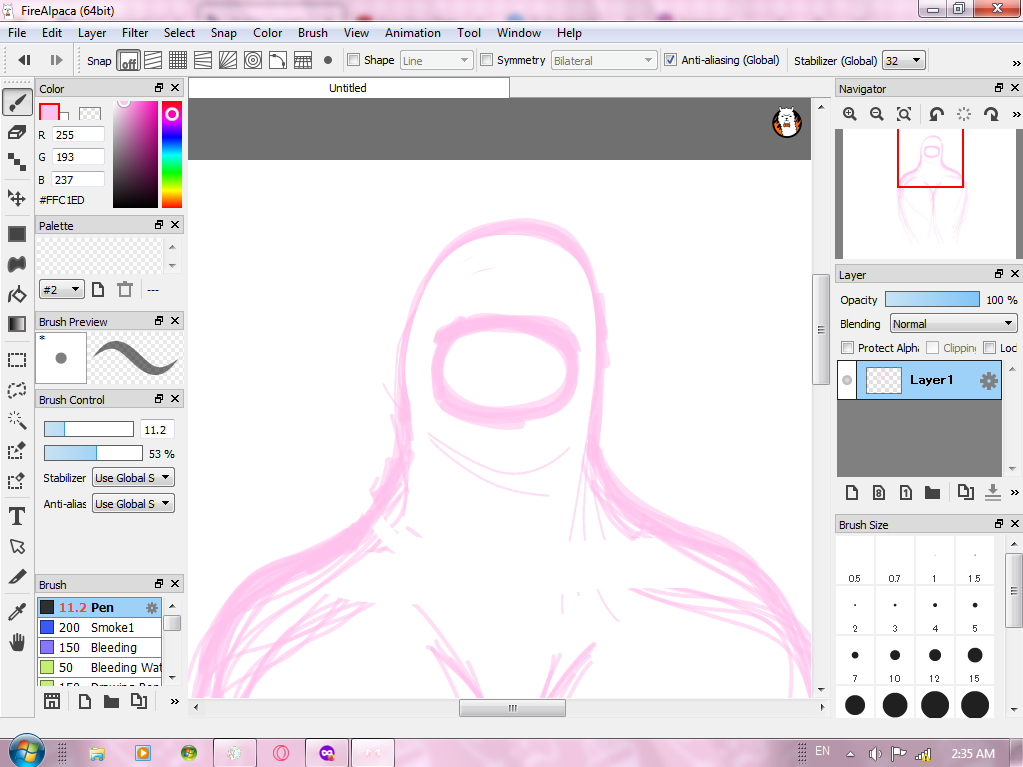The image size is (1023, 767).
Task: Open the Animation menu
Action: [412, 33]
